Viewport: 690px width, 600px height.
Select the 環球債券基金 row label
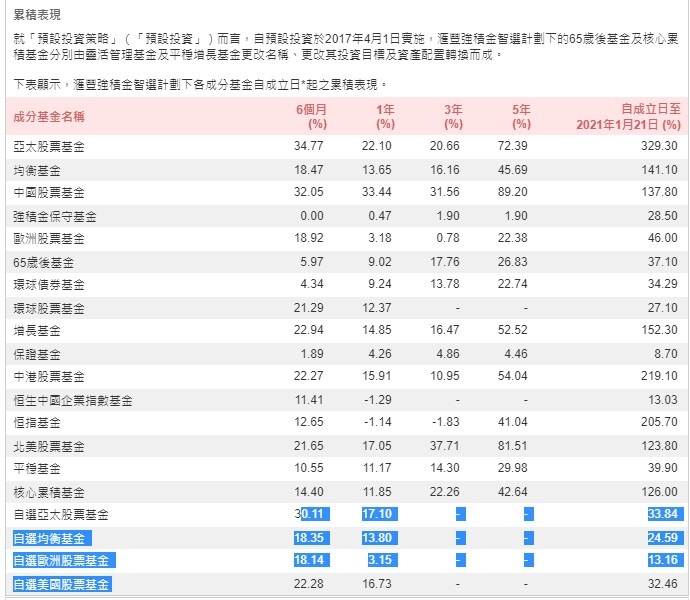(49, 285)
